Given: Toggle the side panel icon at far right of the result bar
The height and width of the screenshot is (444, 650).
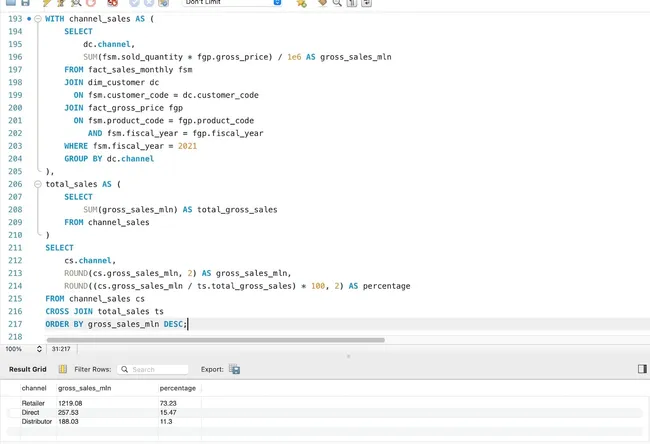Looking at the screenshot, I should pos(641,369).
